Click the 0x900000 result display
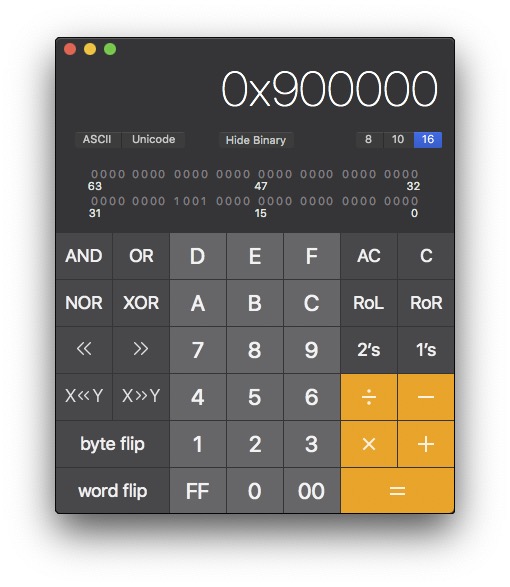Image resolution: width=510 pixels, height=587 pixels. (329, 89)
